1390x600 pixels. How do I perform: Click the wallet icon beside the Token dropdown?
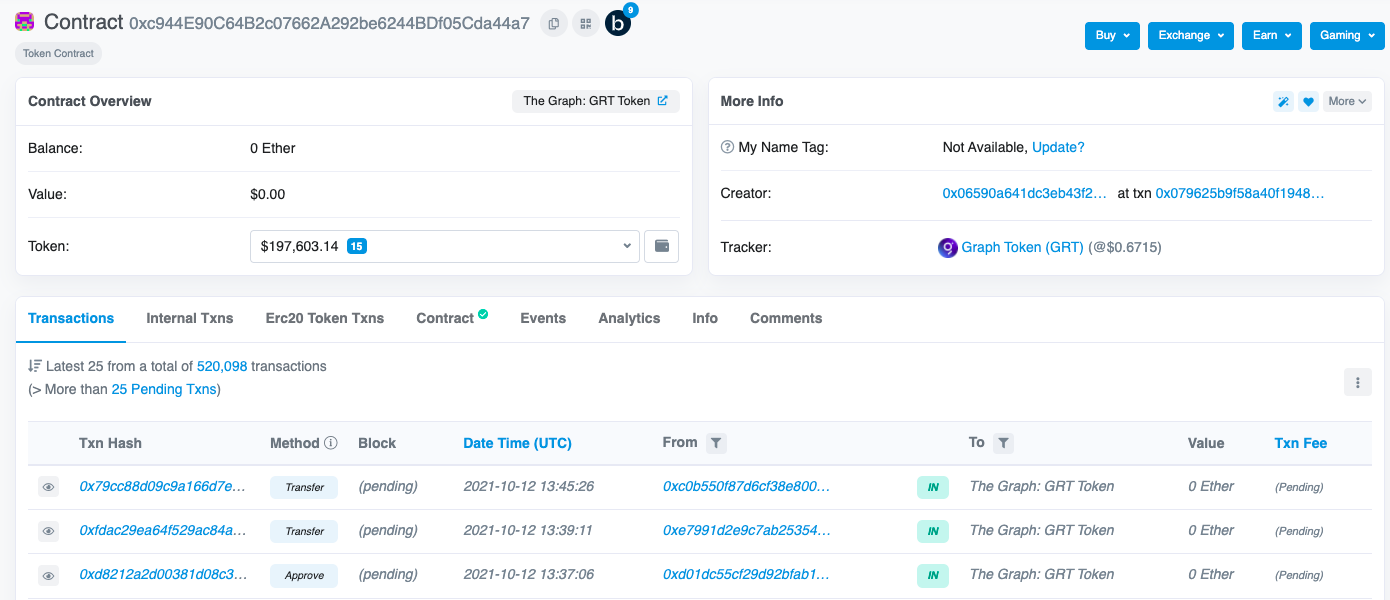pyautogui.click(x=661, y=246)
